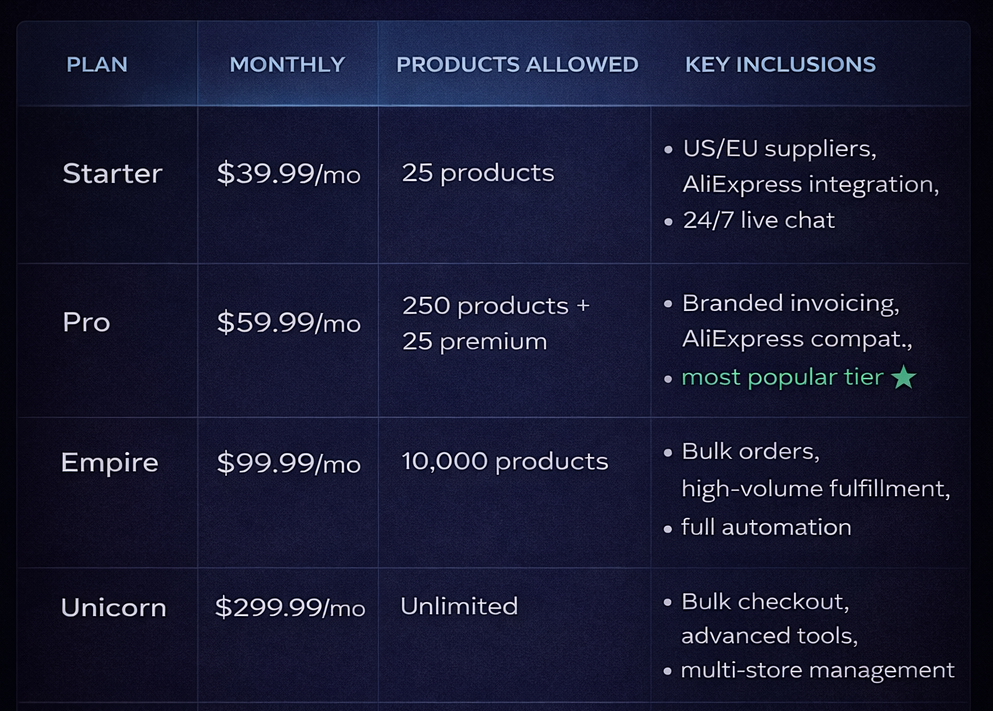Click the most popular tier label
993x711 pixels.
[x=782, y=377]
